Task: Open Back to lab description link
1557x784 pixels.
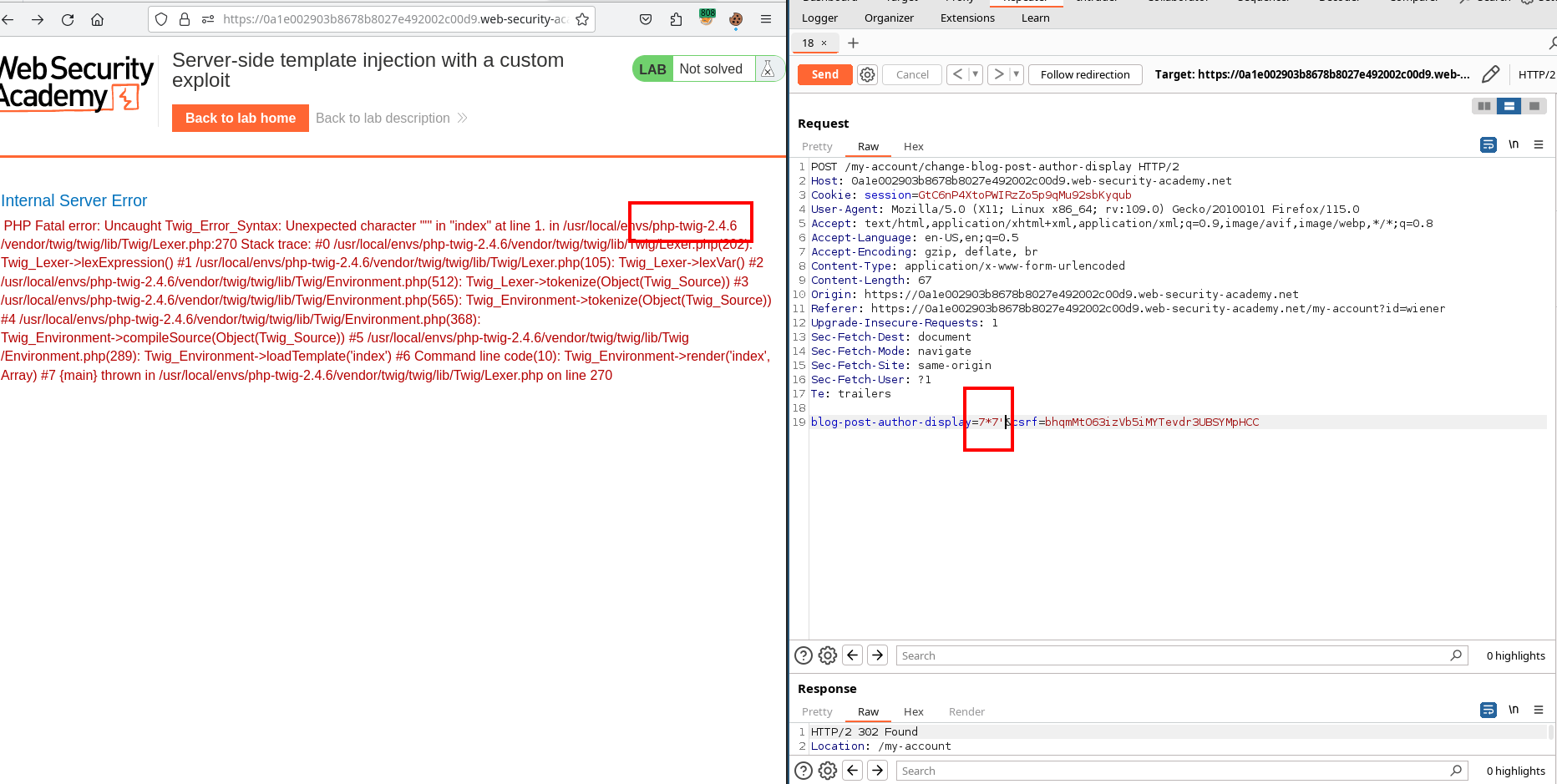Action: pos(391,118)
